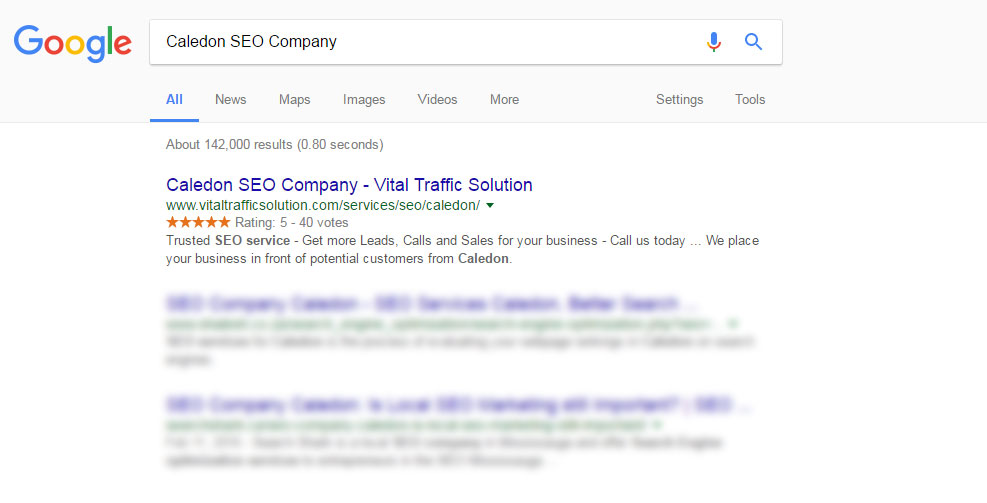Open the Images tab
This screenshot has width=987, height=503.
[x=364, y=99]
